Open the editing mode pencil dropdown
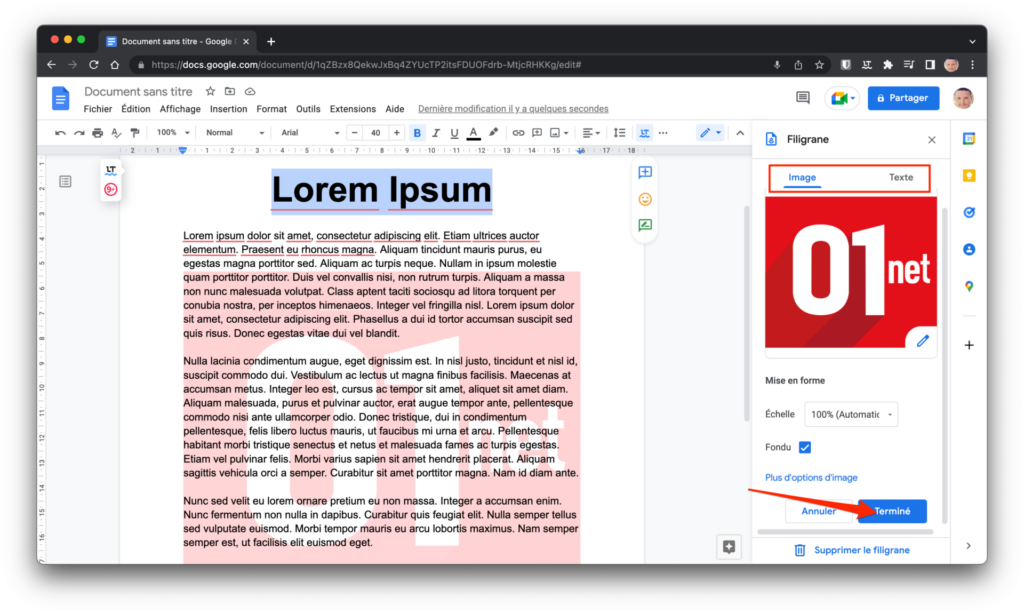 point(711,133)
